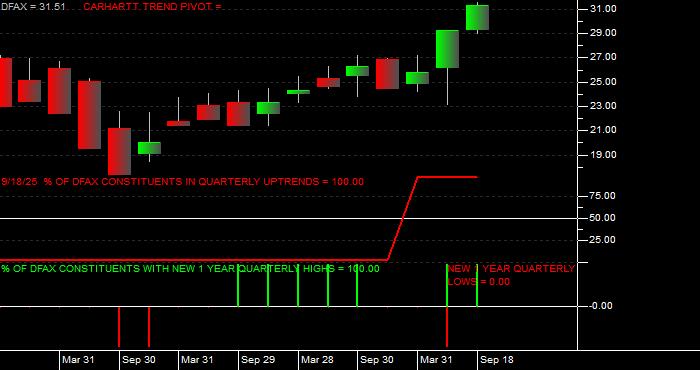Select the tall green candle with long lower wick
Screen dimensions: 700x370
point(447,49)
